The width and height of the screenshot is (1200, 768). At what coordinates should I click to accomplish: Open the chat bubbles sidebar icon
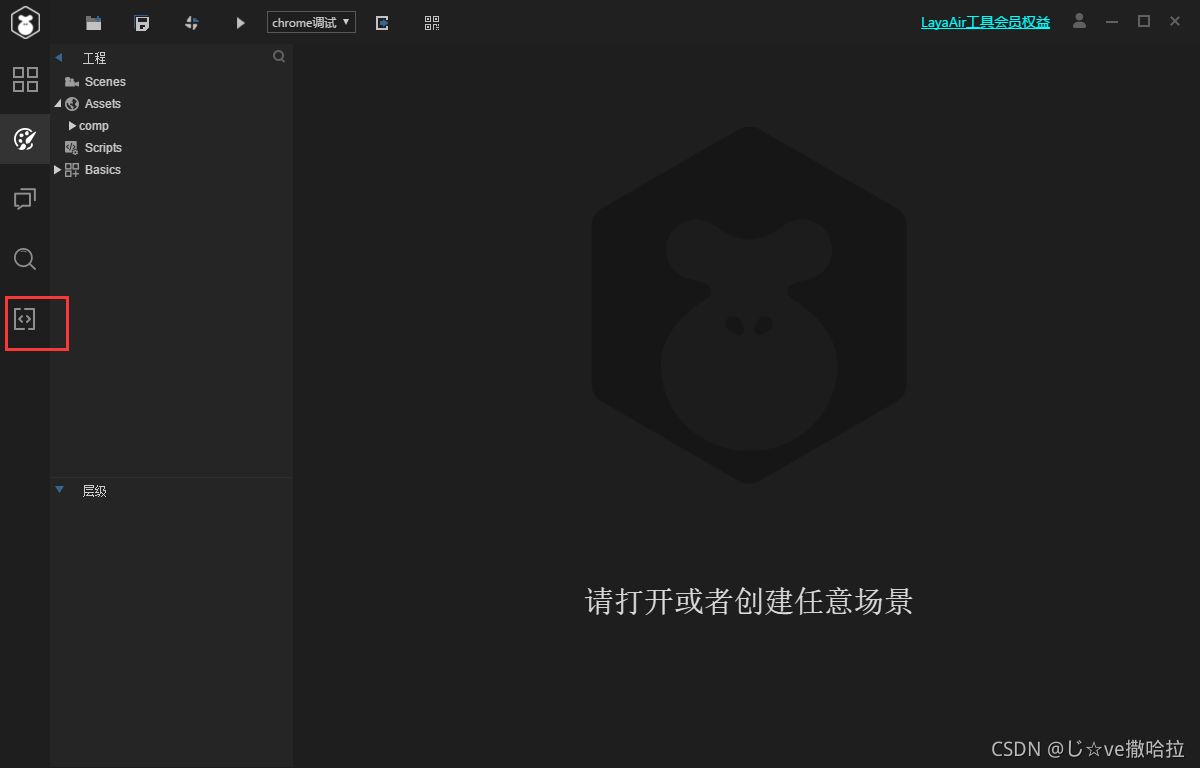tap(25, 199)
